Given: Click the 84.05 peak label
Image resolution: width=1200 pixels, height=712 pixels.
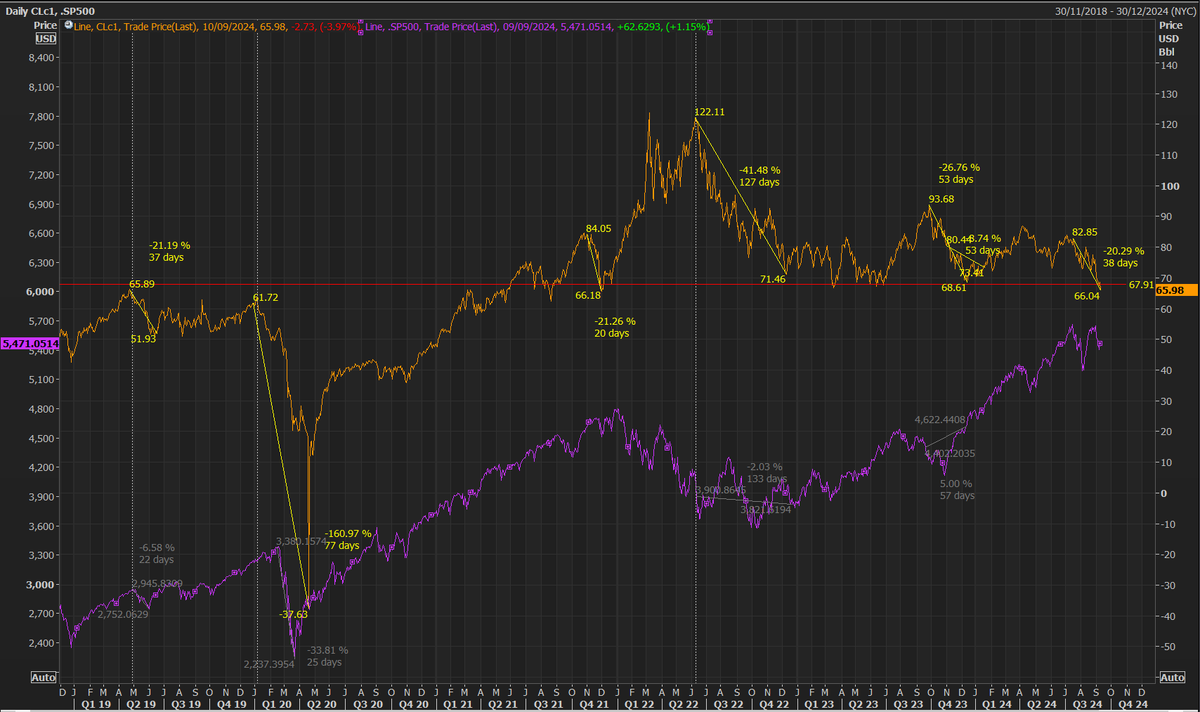Looking at the screenshot, I should [598, 228].
